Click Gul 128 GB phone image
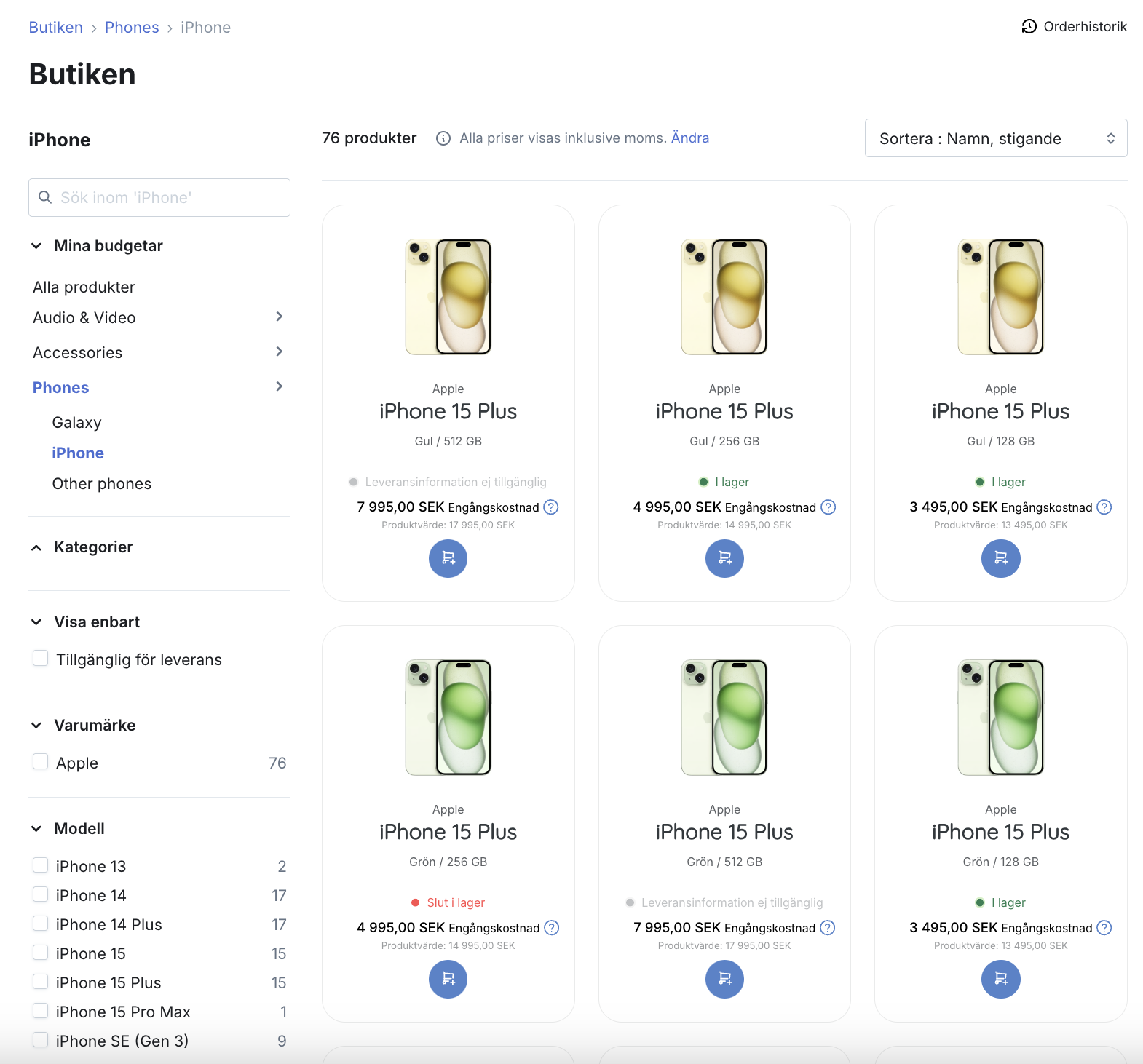The height and width of the screenshot is (1064, 1143). 1001,297
